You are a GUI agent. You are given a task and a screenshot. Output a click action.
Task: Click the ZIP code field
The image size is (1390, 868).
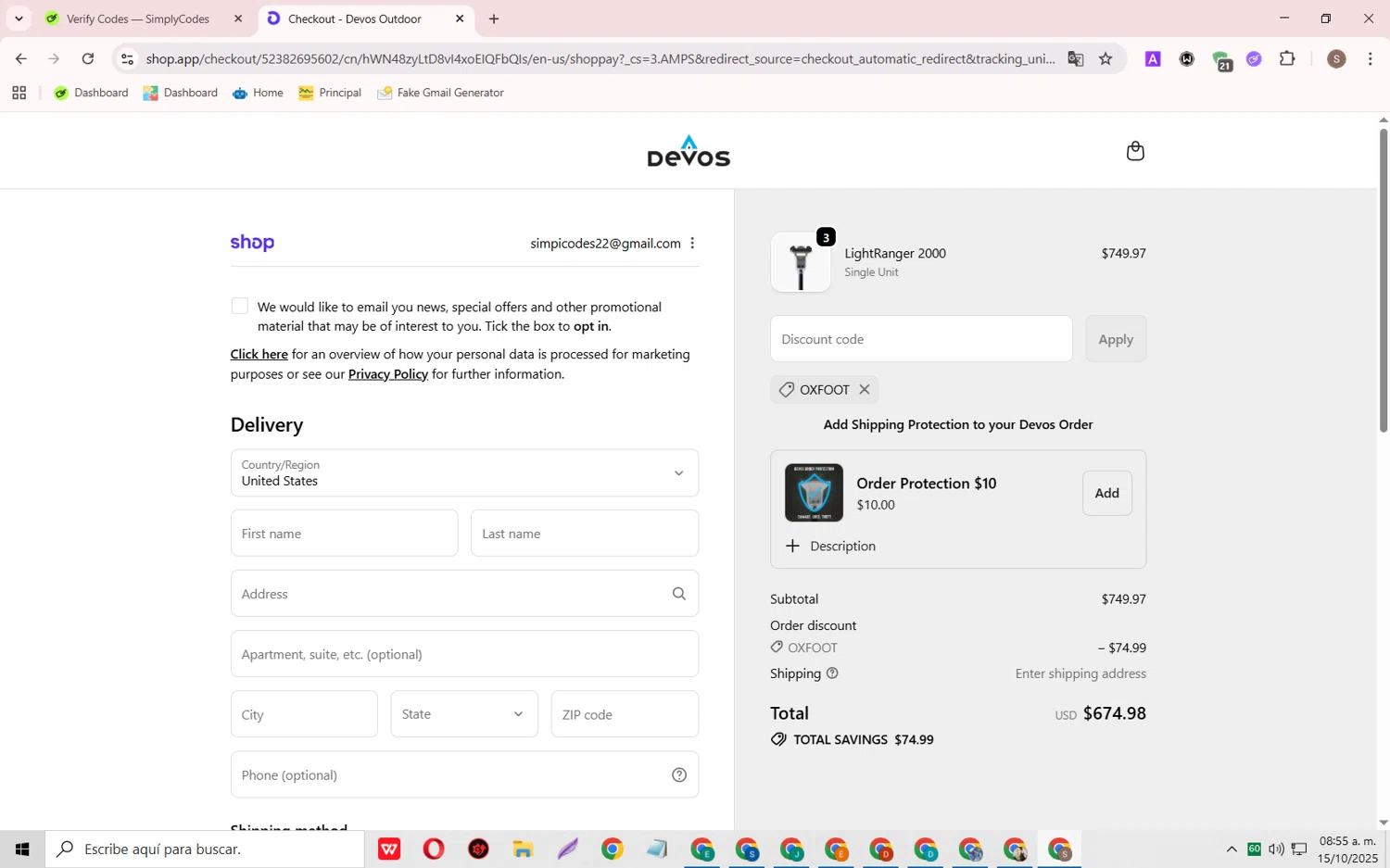625,714
